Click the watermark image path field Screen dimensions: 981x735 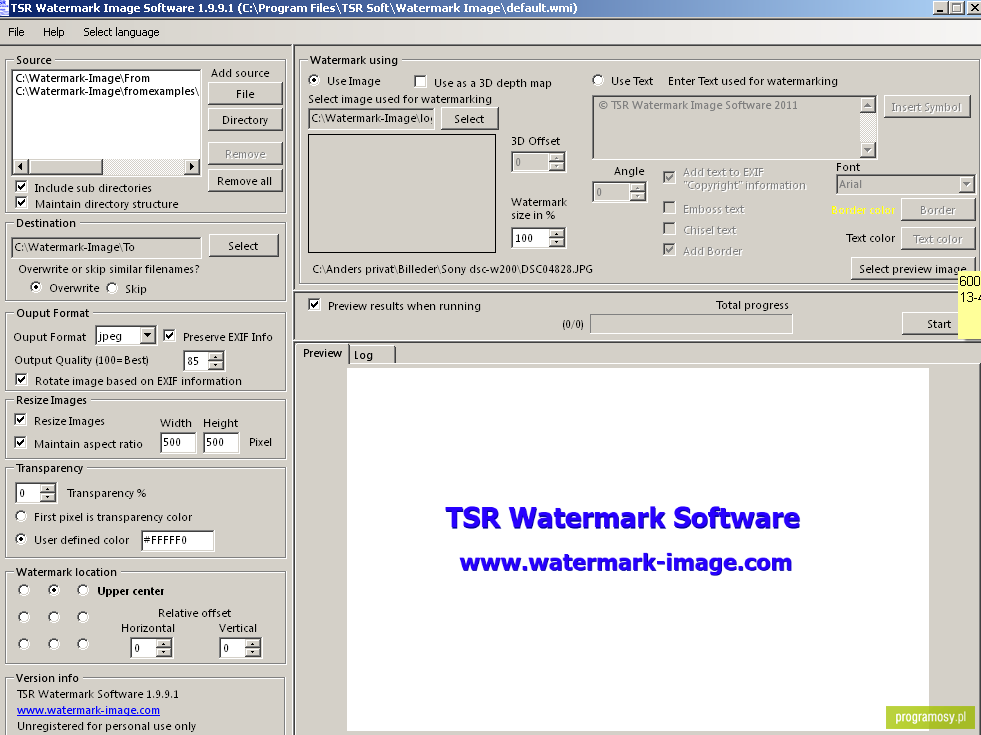click(x=372, y=118)
